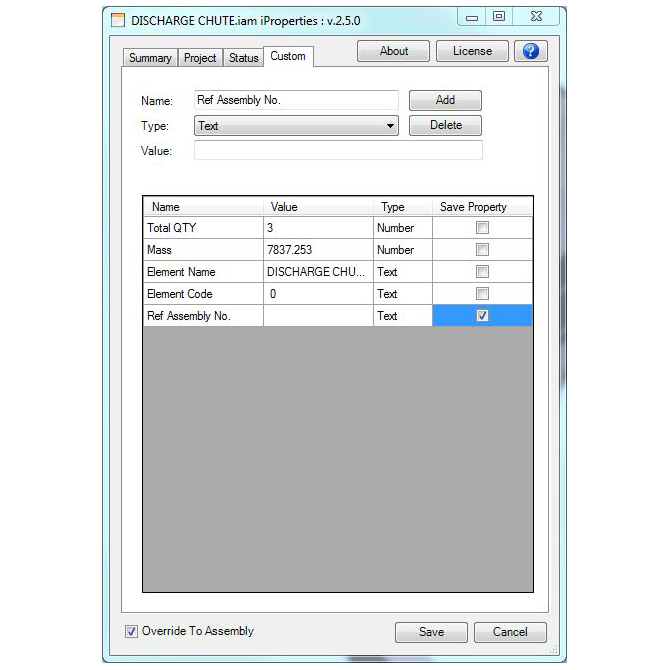Viewport: 670px width, 670px height.
Task: Tick Save Property checkbox for Mass
Action: [x=482, y=250]
